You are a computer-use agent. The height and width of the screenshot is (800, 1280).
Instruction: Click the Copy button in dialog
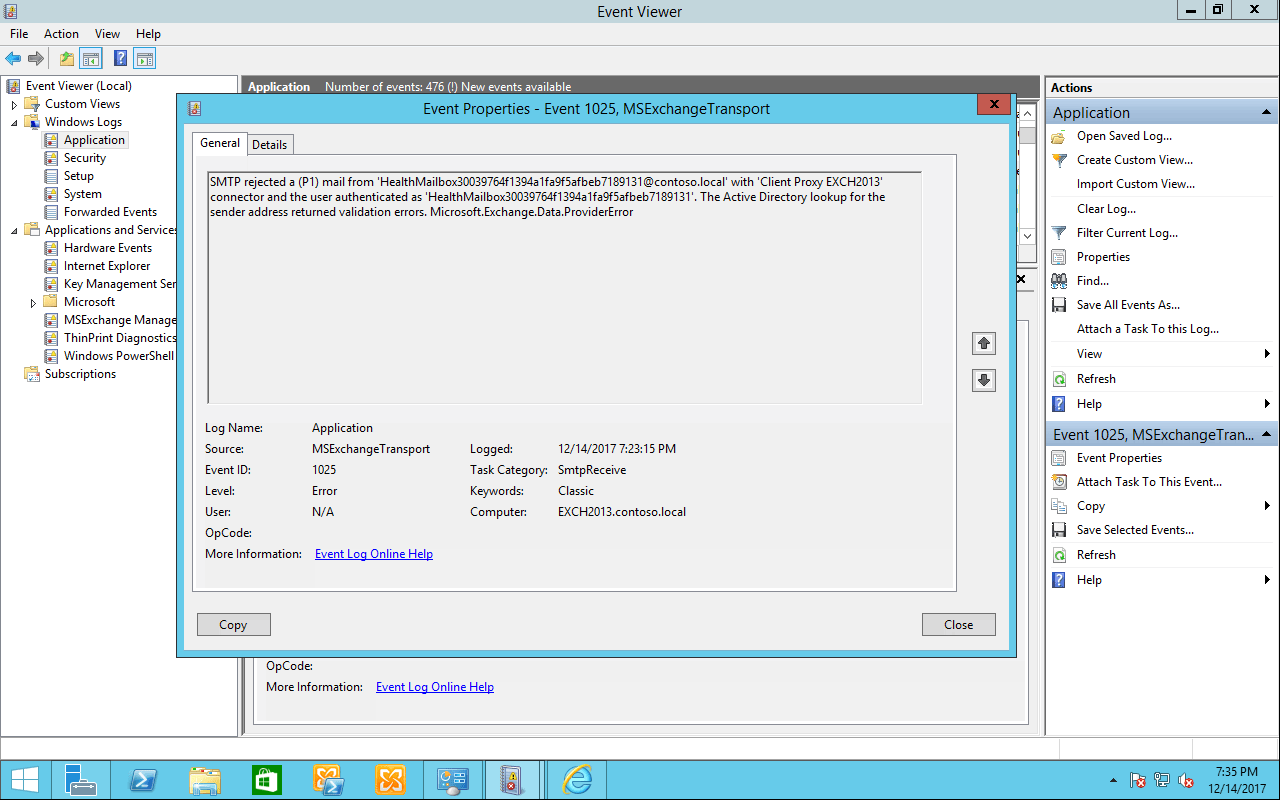pos(233,625)
